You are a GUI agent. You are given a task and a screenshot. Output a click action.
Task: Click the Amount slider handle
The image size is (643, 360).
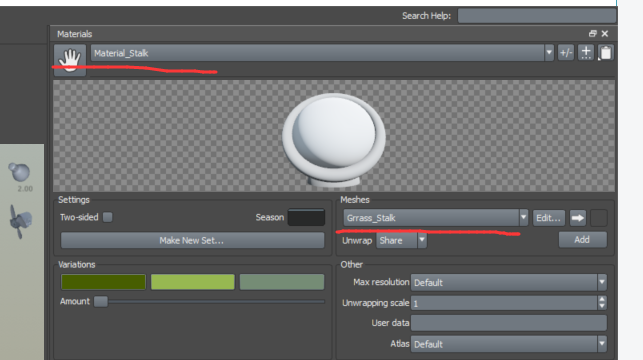(x=100, y=301)
